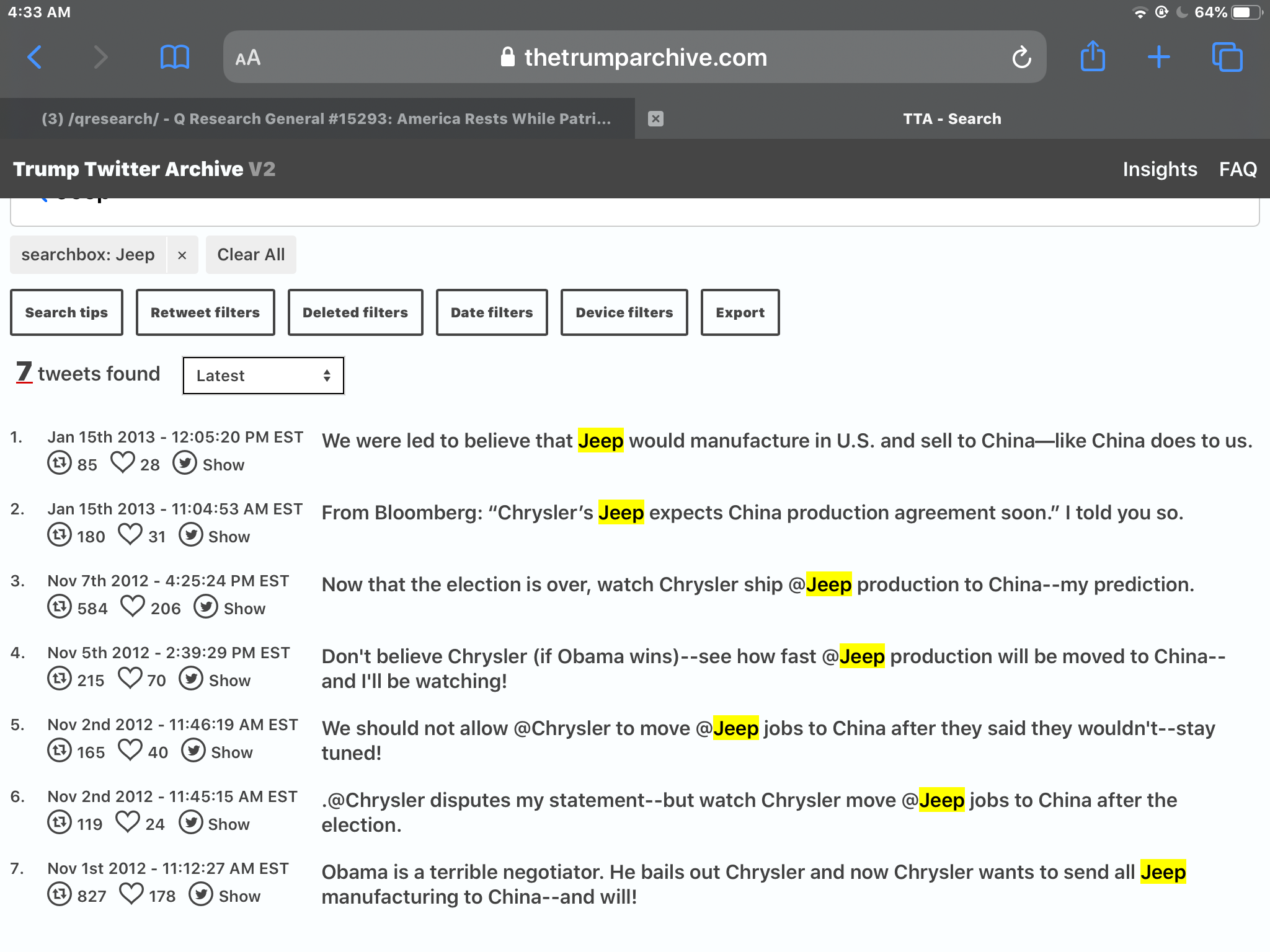Click heart icon on Nov 5th 2012 tweet

point(130,678)
